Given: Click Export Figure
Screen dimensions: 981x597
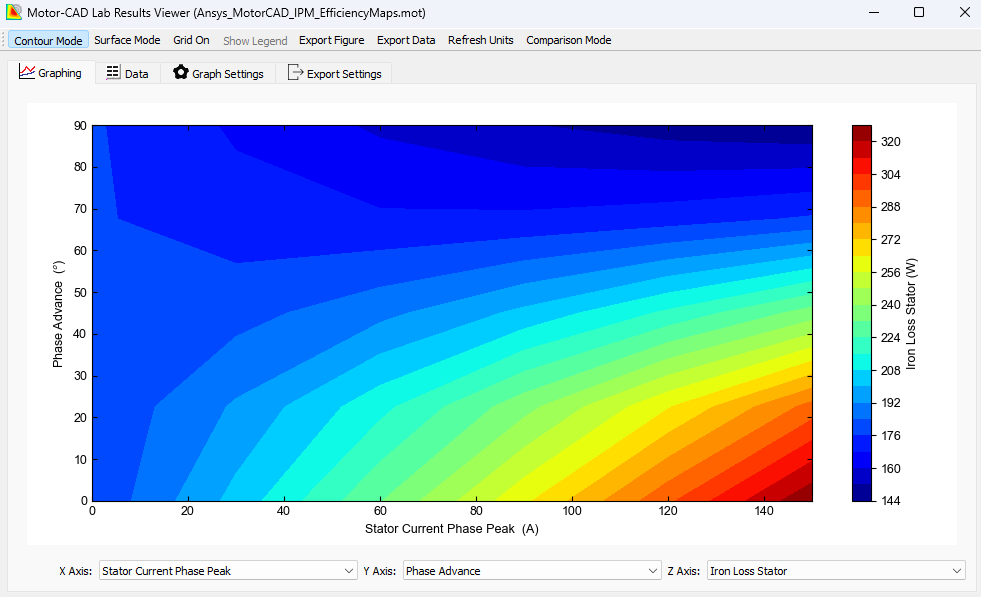Looking at the screenshot, I should pos(329,40).
